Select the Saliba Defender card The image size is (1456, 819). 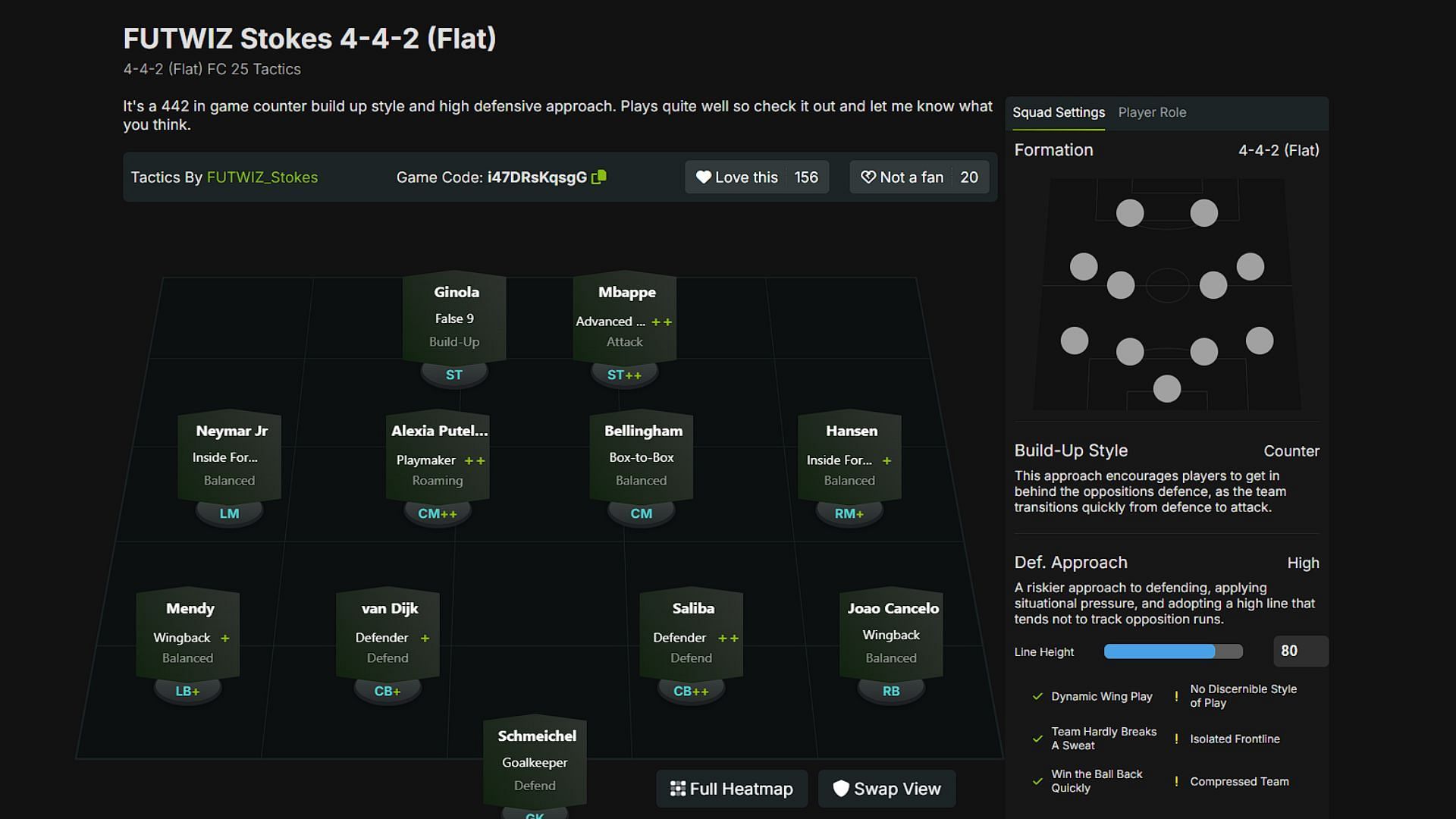click(691, 633)
